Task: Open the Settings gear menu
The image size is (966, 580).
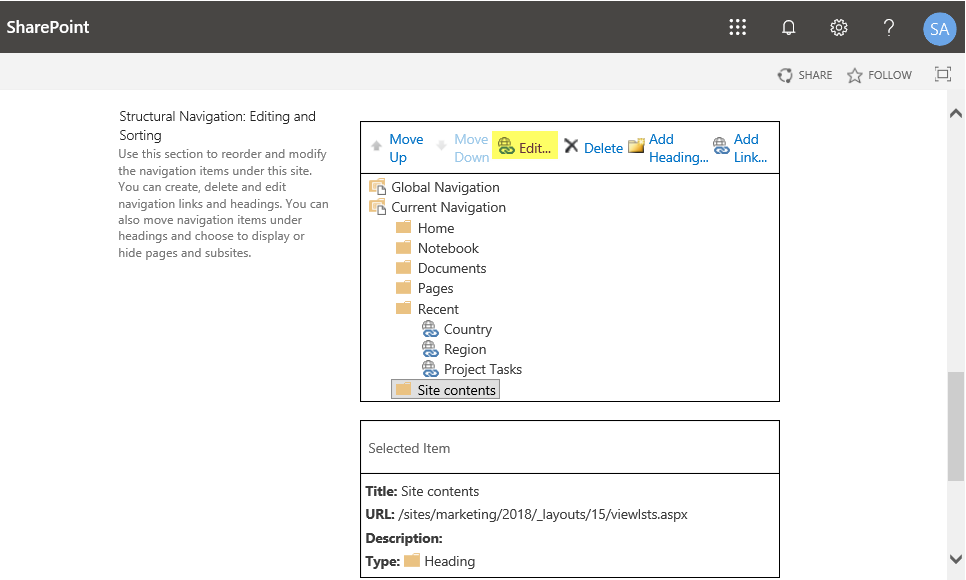Action: point(838,27)
